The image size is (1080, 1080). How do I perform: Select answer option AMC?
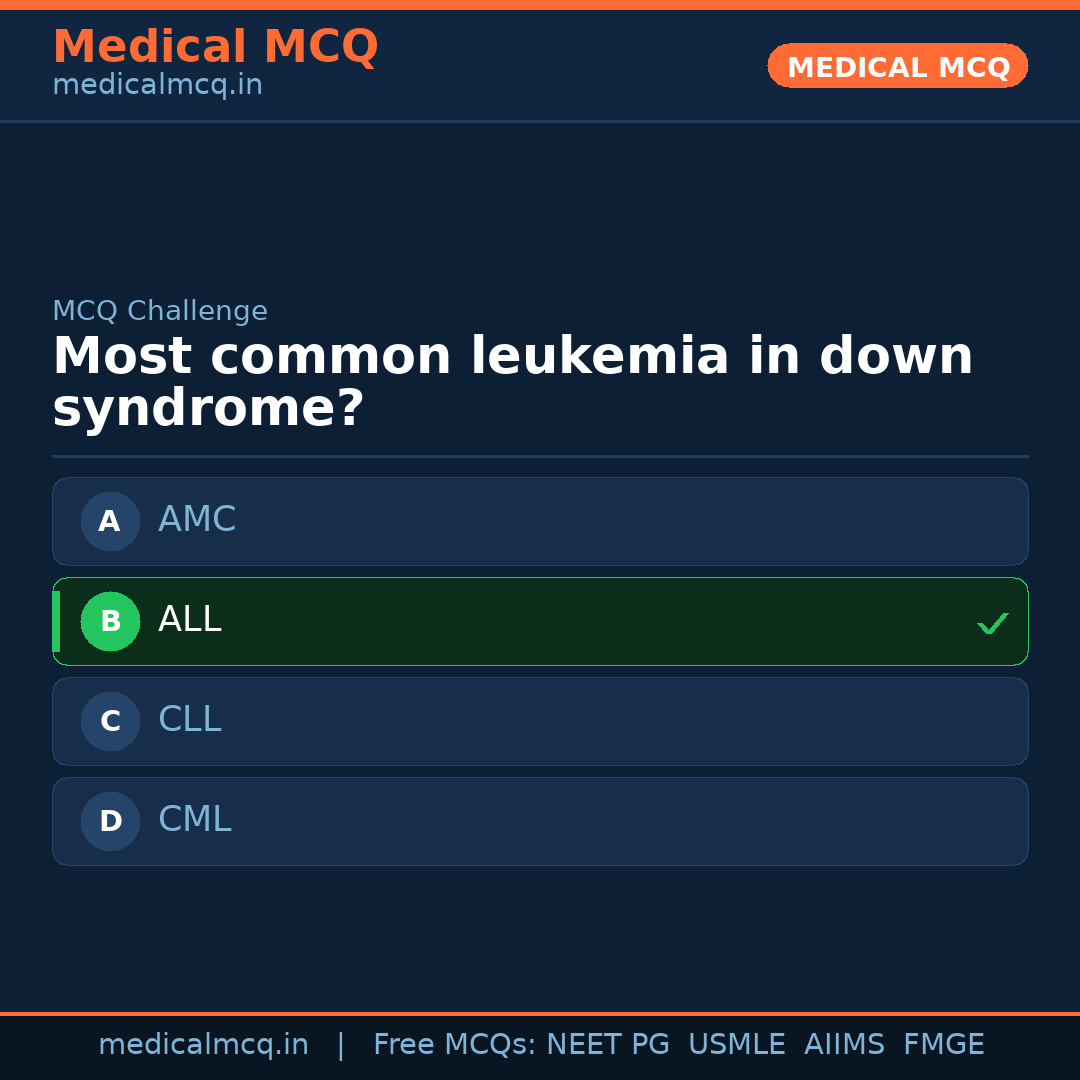pos(540,521)
